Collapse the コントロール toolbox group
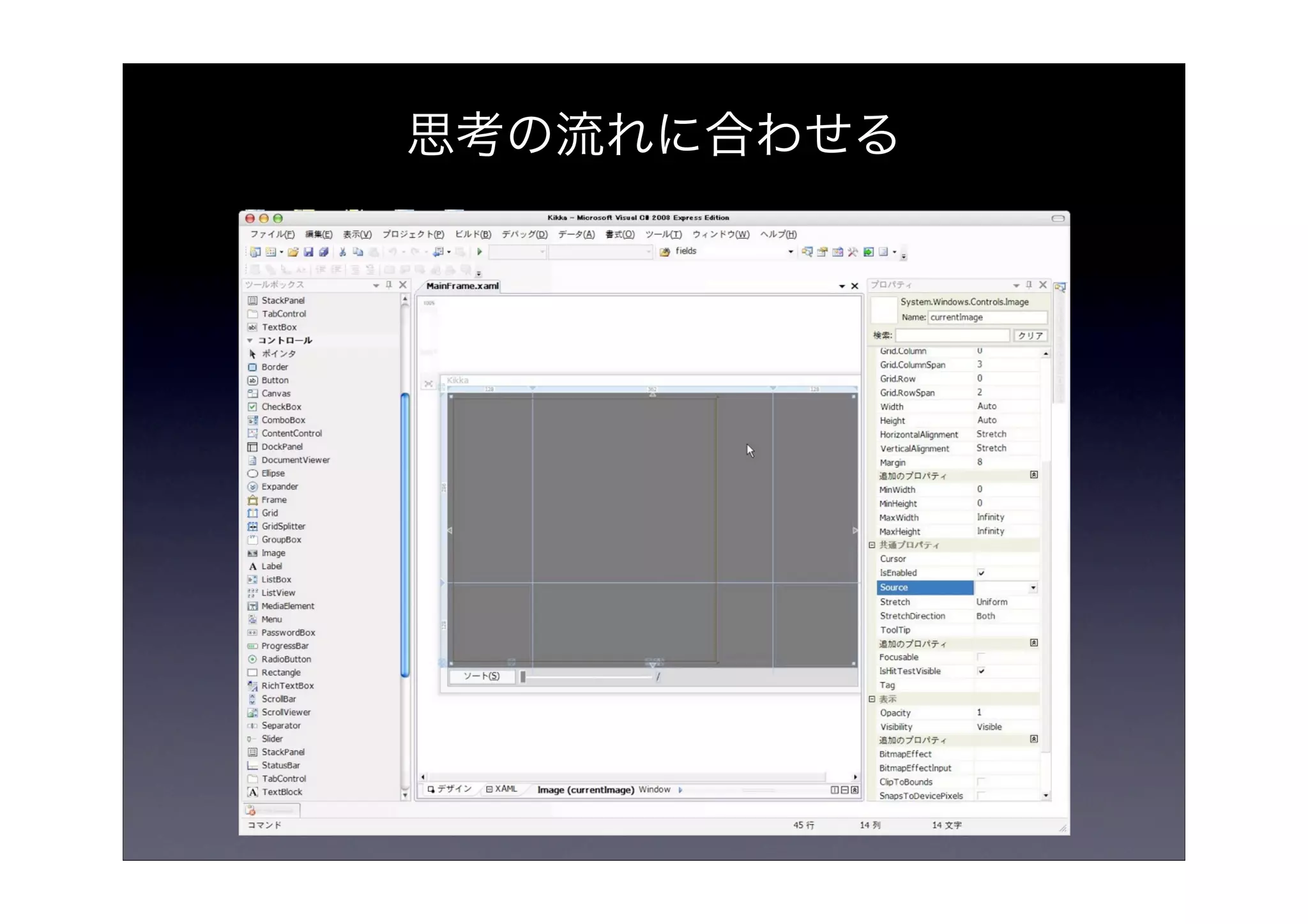The height and width of the screenshot is (924, 1308). [250, 340]
